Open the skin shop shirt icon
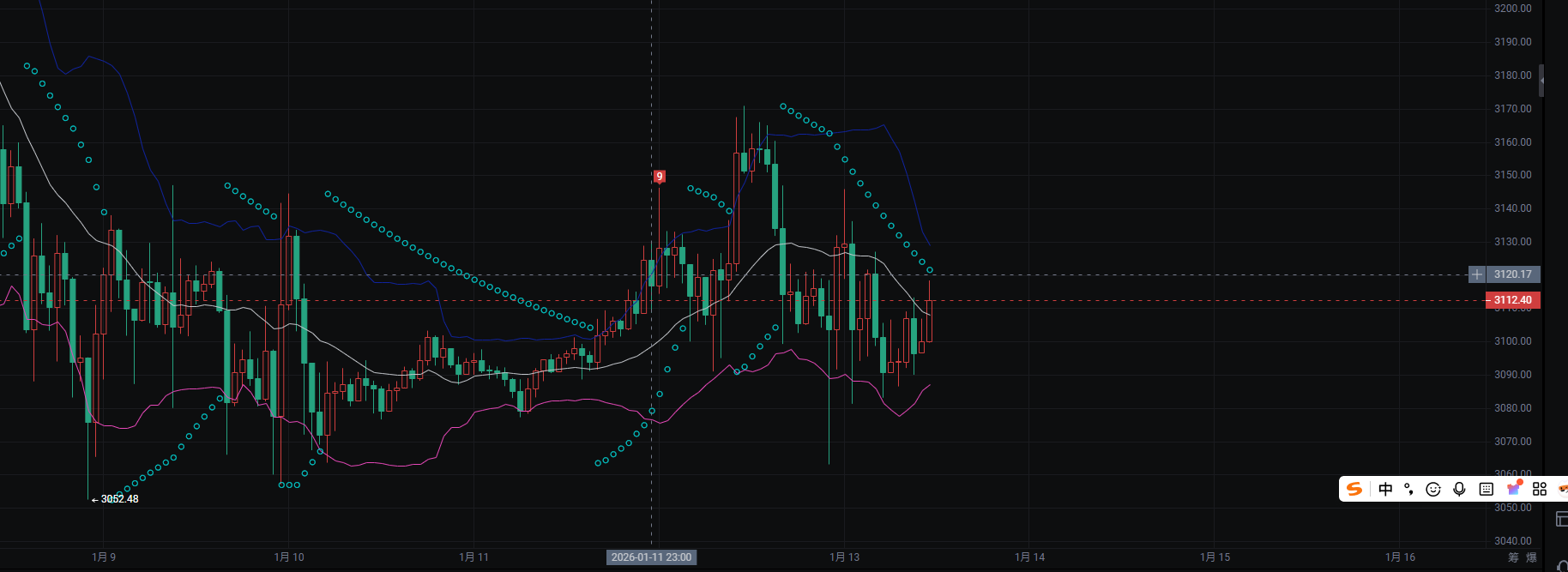 [x=1514, y=488]
